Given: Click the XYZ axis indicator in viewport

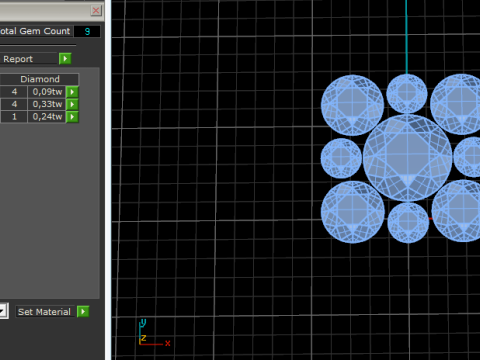Looking at the screenshot, I should tap(154, 333).
